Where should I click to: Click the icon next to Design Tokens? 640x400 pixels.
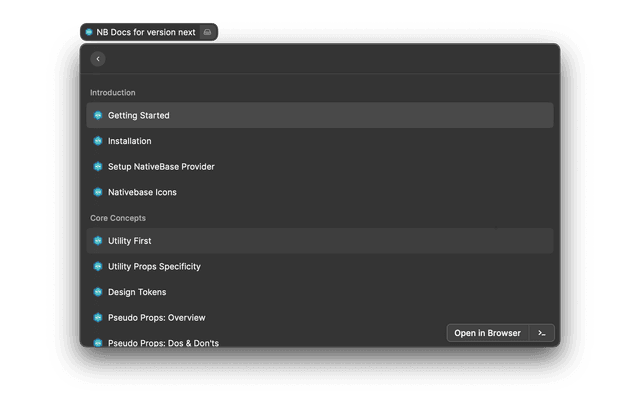pos(98,292)
